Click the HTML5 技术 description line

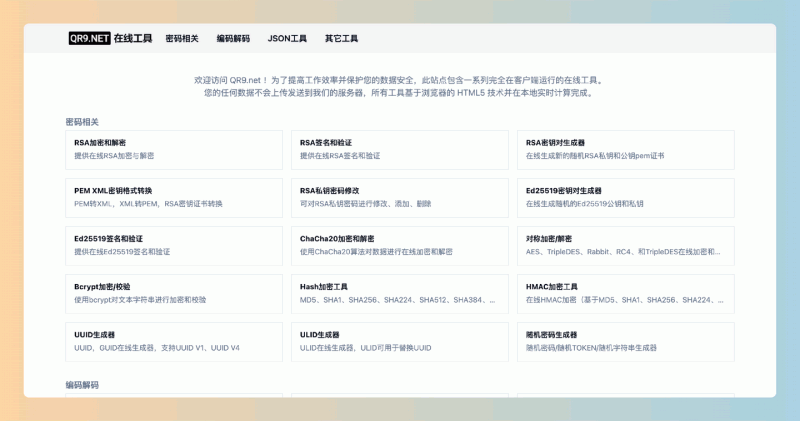tap(399, 93)
